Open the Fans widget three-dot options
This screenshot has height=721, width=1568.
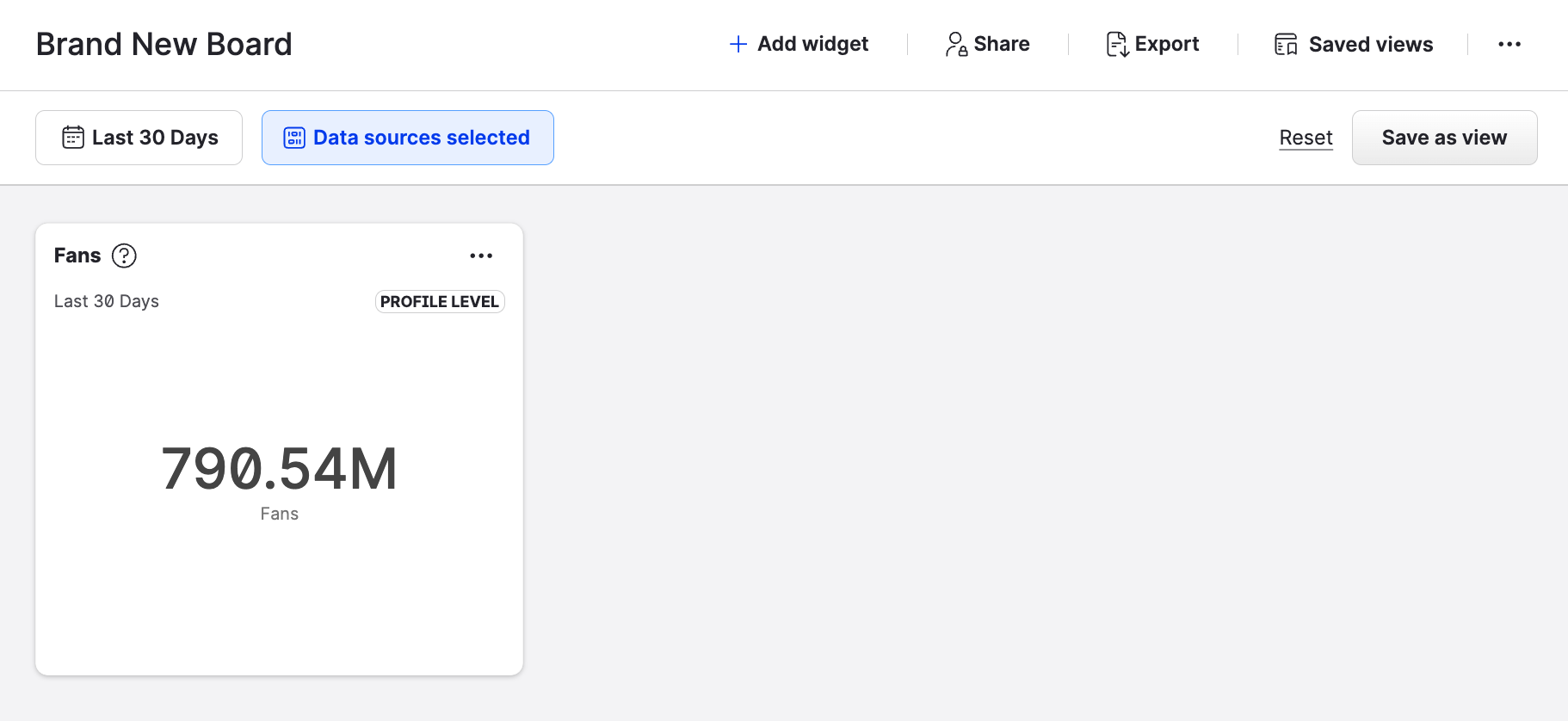pyautogui.click(x=481, y=256)
